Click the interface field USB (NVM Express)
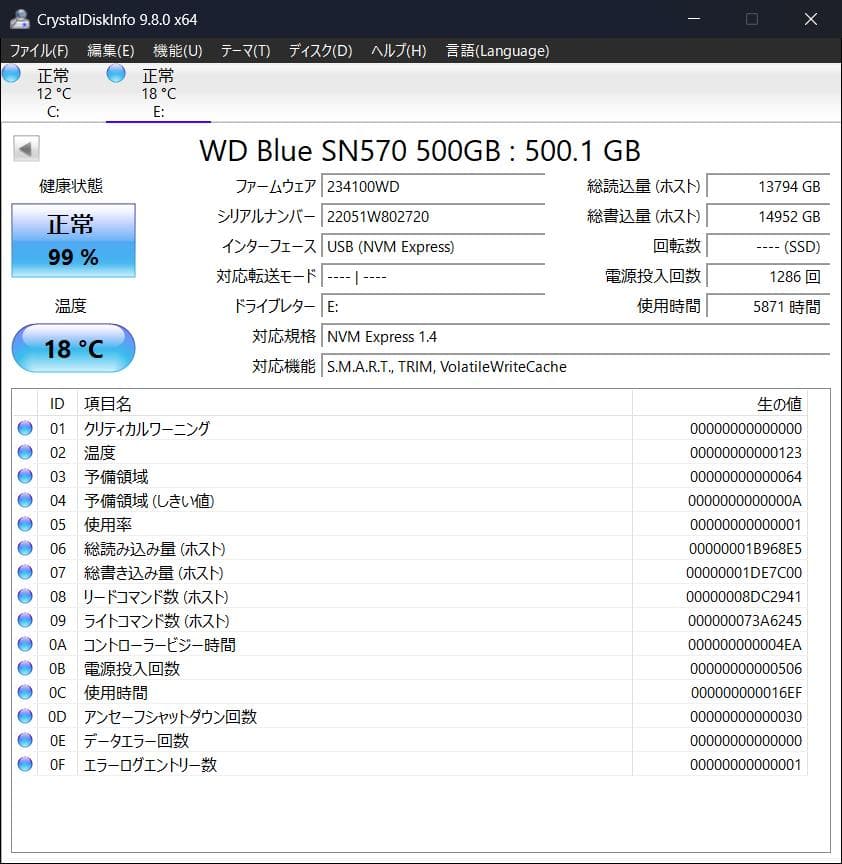 tap(433, 246)
